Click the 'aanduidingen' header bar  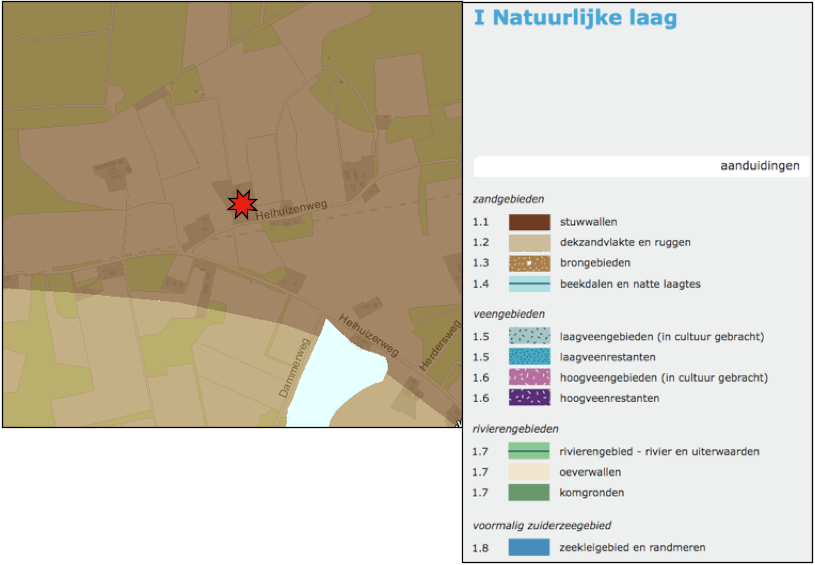click(x=641, y=166)
